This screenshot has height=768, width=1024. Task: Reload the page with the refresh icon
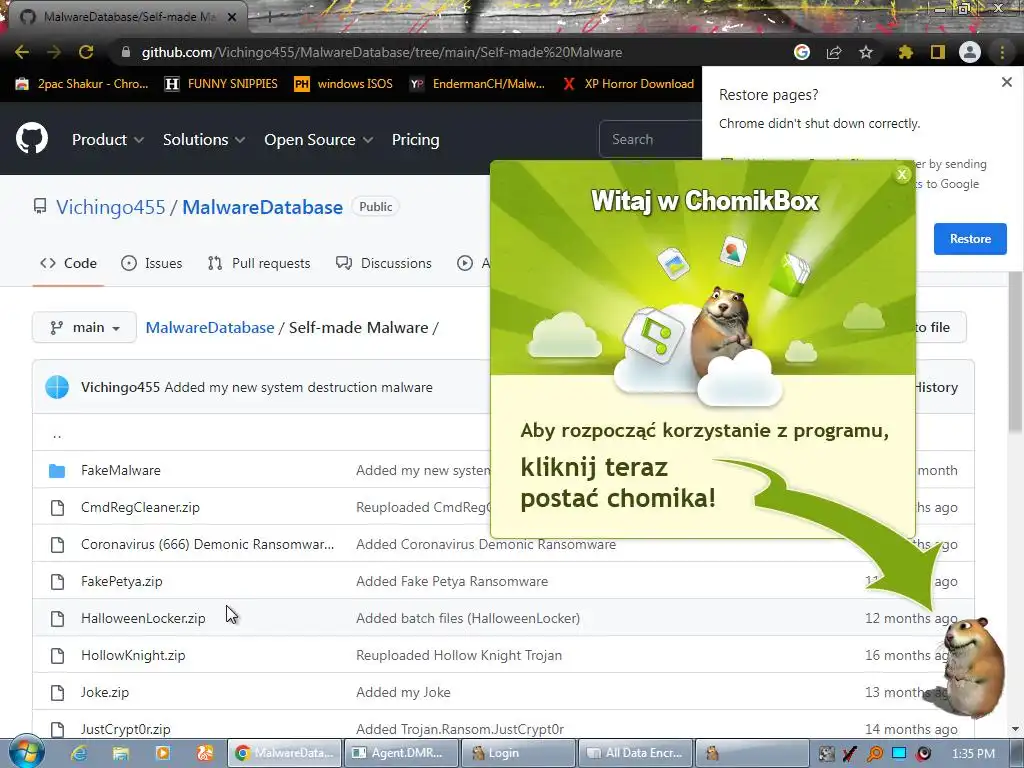(x=86, y=52)
